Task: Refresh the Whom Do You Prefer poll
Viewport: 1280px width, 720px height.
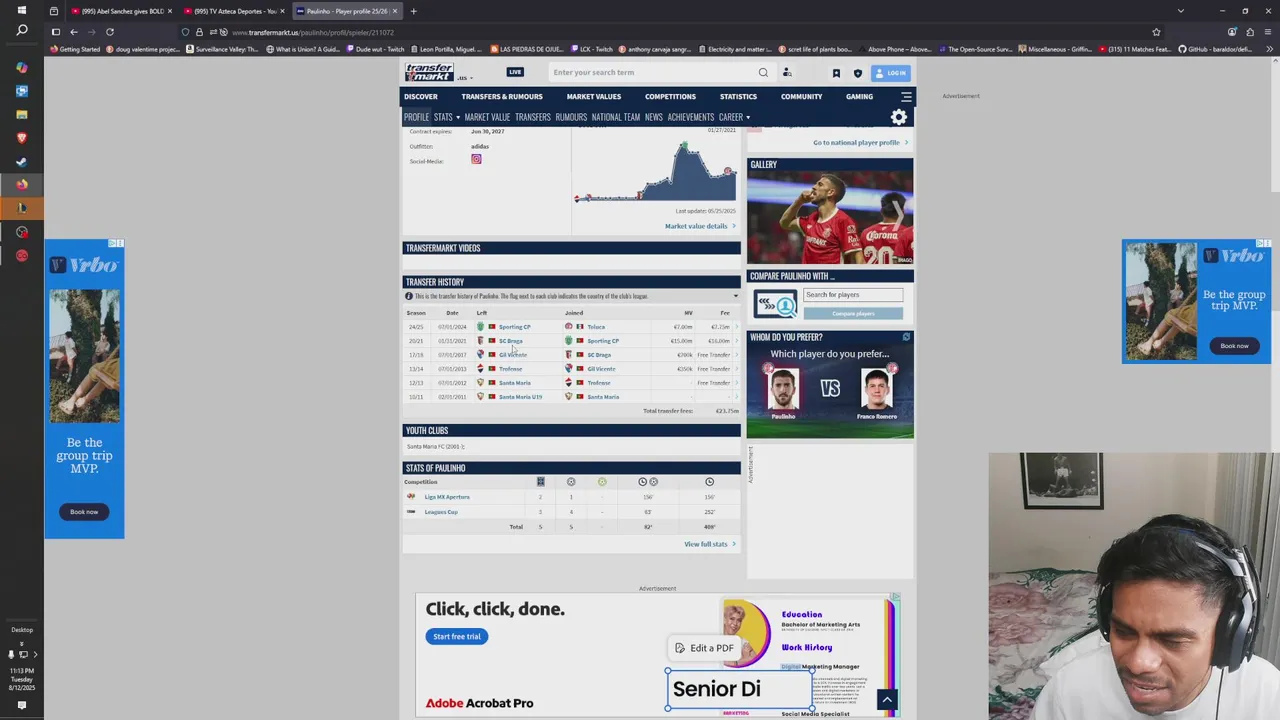Action: point(906,337)
